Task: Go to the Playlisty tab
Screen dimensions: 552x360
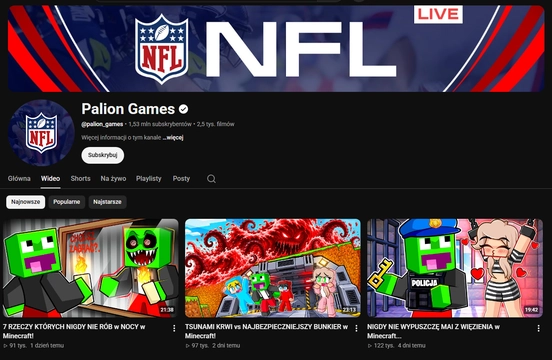Action: [x=149, y=178]
